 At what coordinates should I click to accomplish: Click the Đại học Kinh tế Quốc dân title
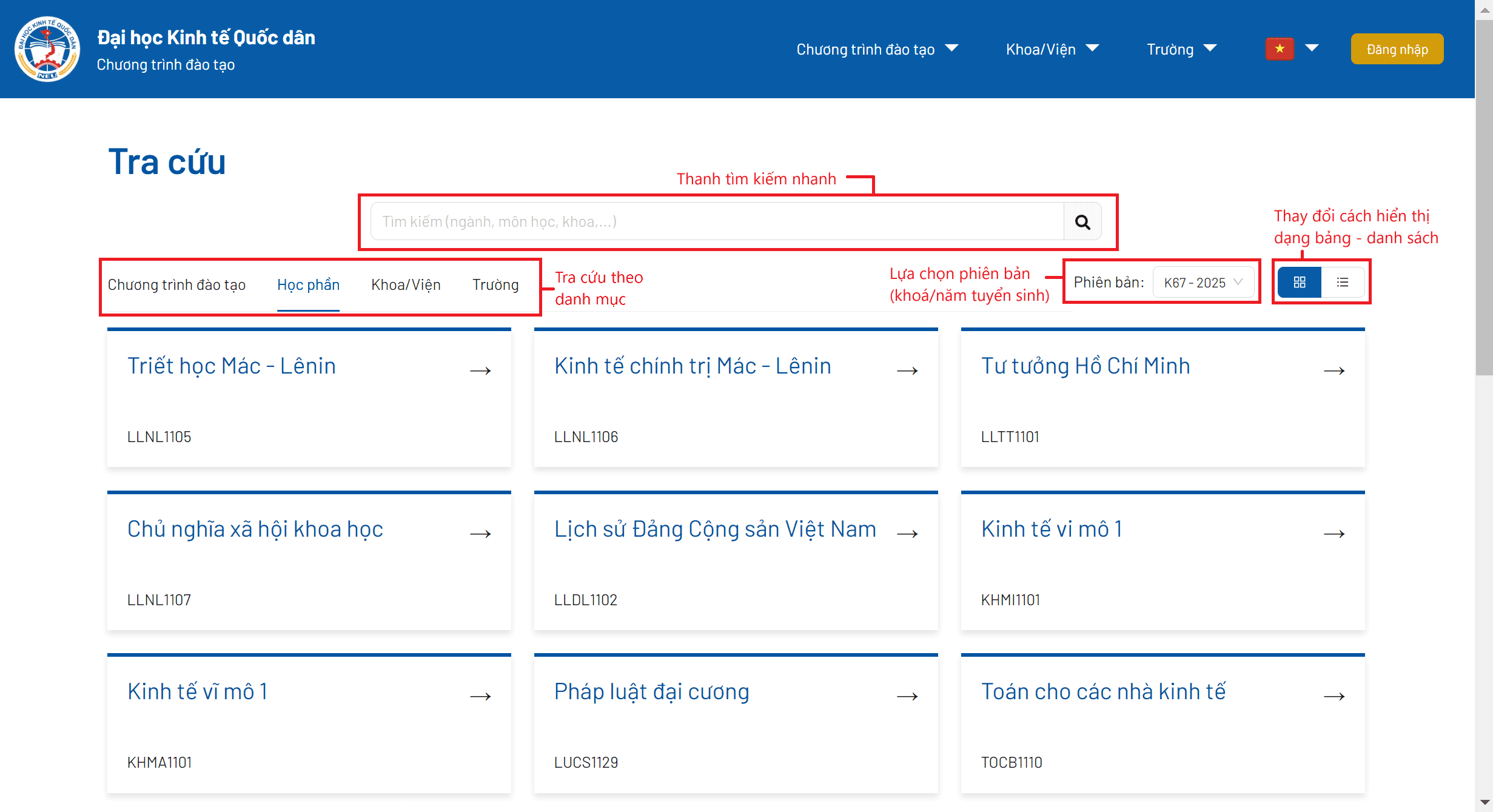(x=206, y=38)
